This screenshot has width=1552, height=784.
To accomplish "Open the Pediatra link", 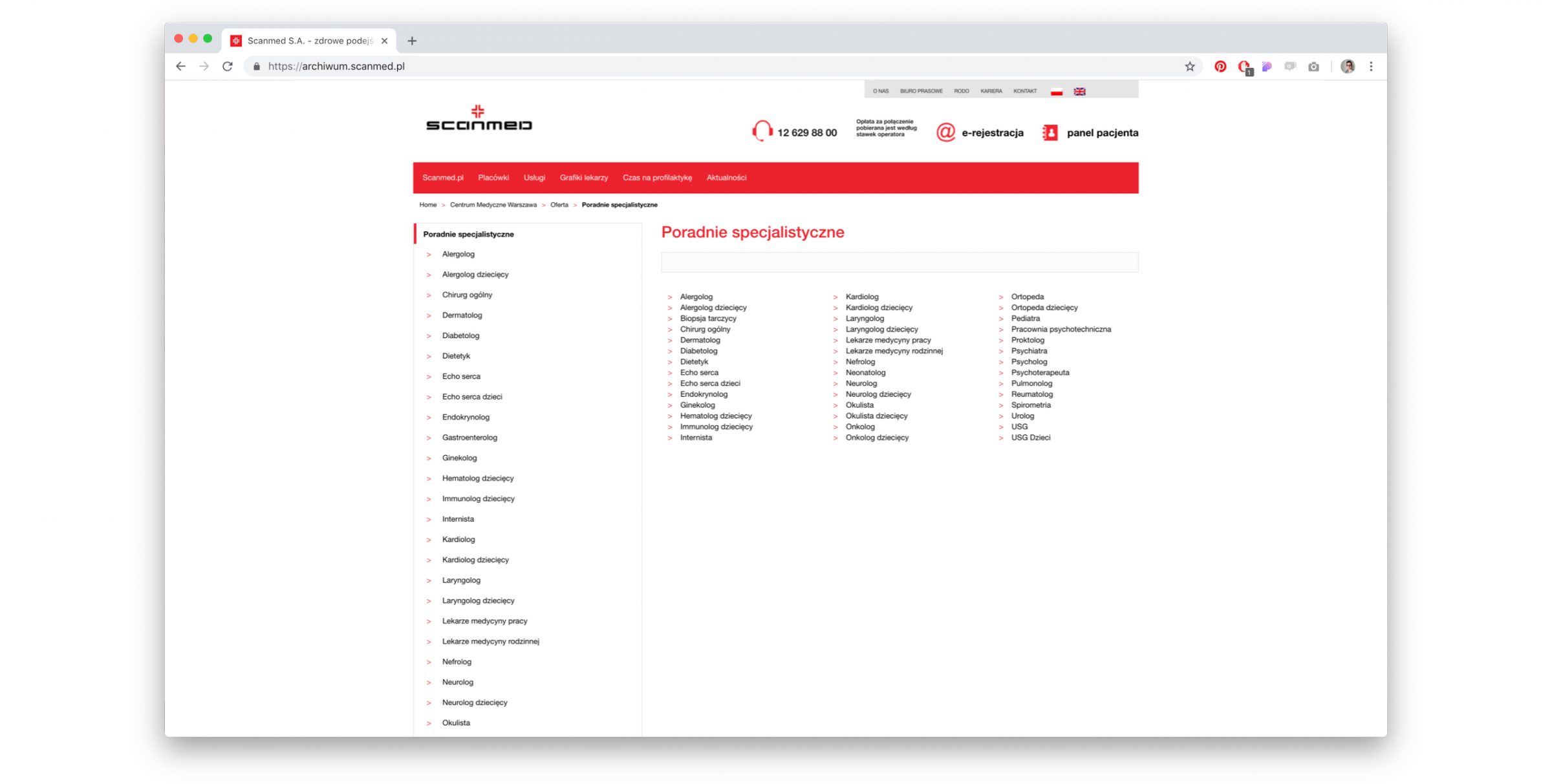I will point(1026,319).
